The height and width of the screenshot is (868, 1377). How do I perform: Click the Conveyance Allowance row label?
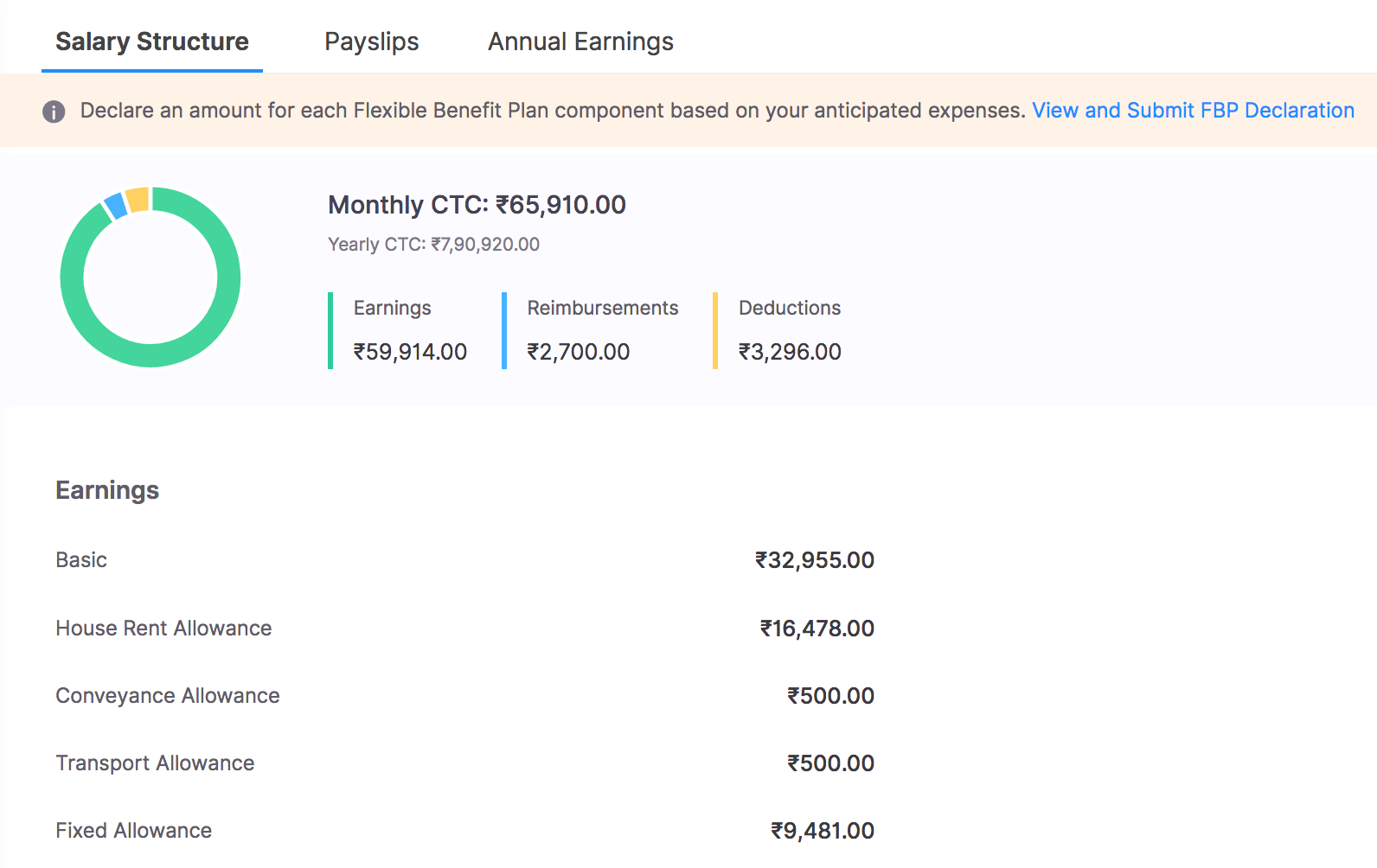[x=168, y=696]
